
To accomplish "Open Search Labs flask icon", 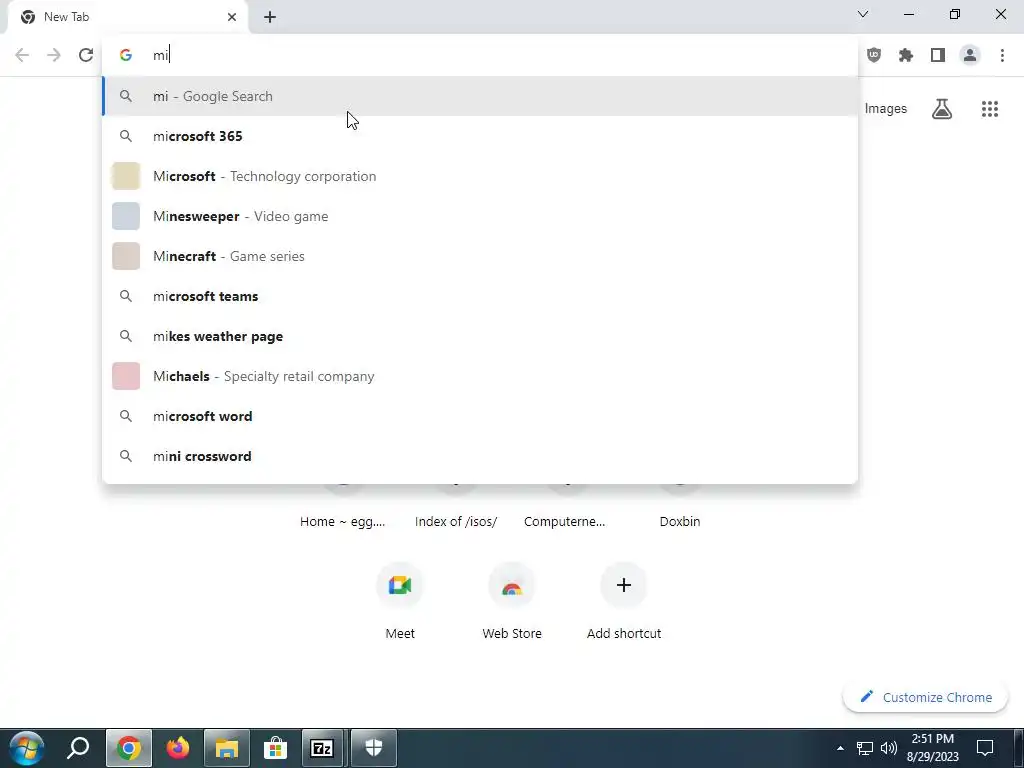I will [x=942, y=108].
